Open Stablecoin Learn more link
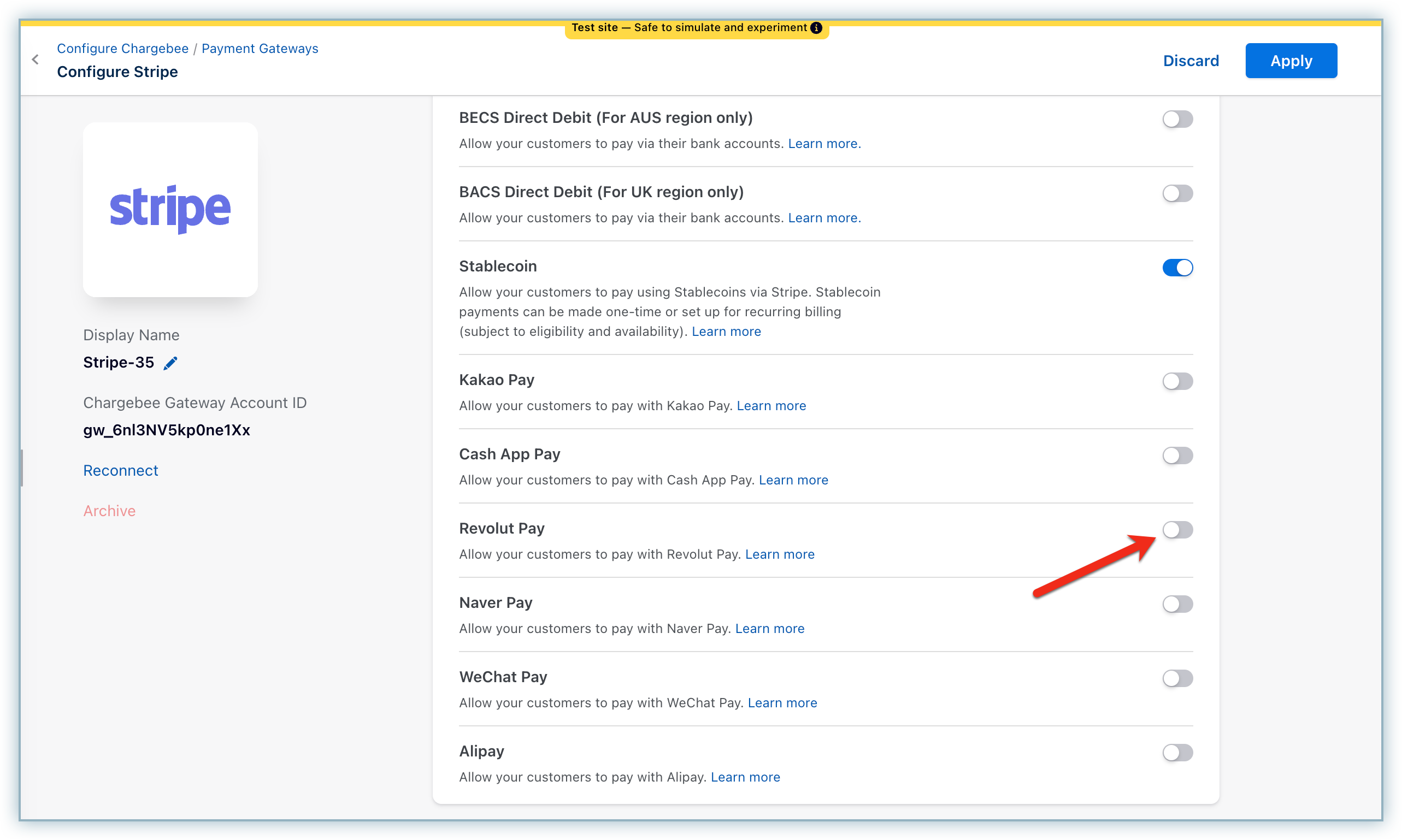The image size is (1402, 840). tap(726, 331)
